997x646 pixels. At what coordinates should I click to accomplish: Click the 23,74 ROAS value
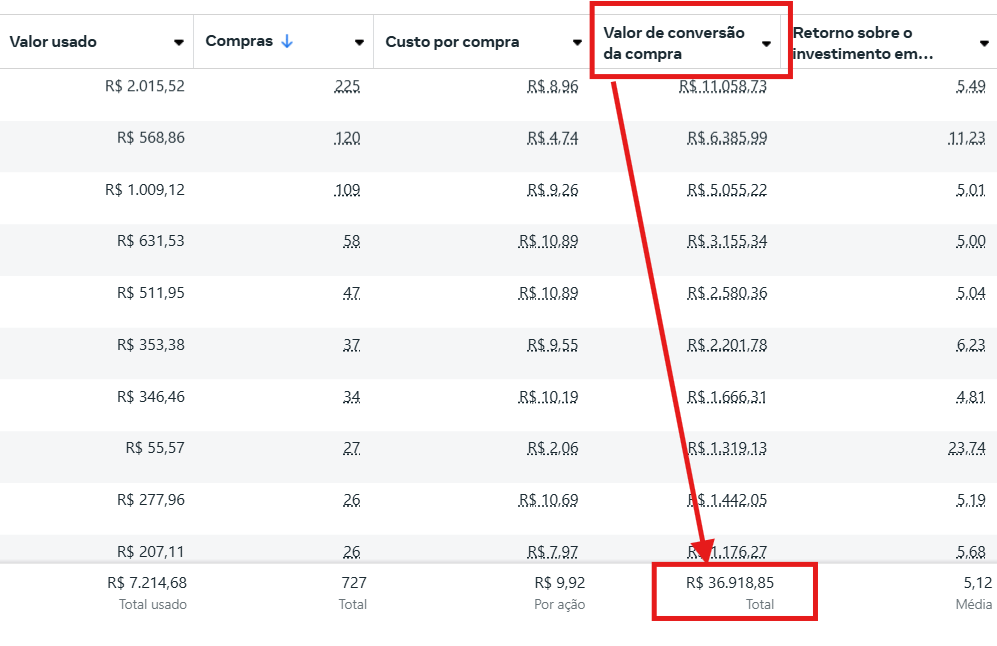click(966, 448)
